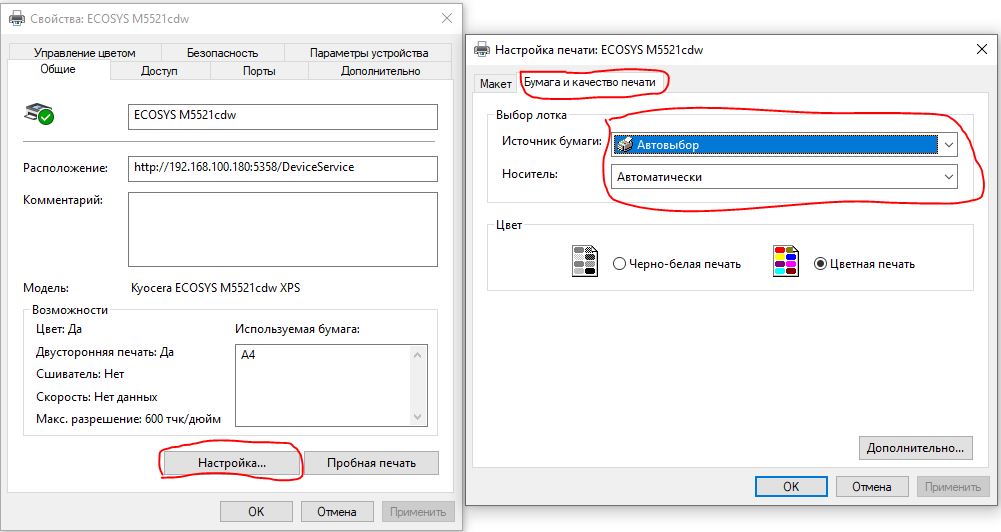Click paper list scrollbar down arrow
Viewport: 1001px width, 532px height.
pos(418,417)
